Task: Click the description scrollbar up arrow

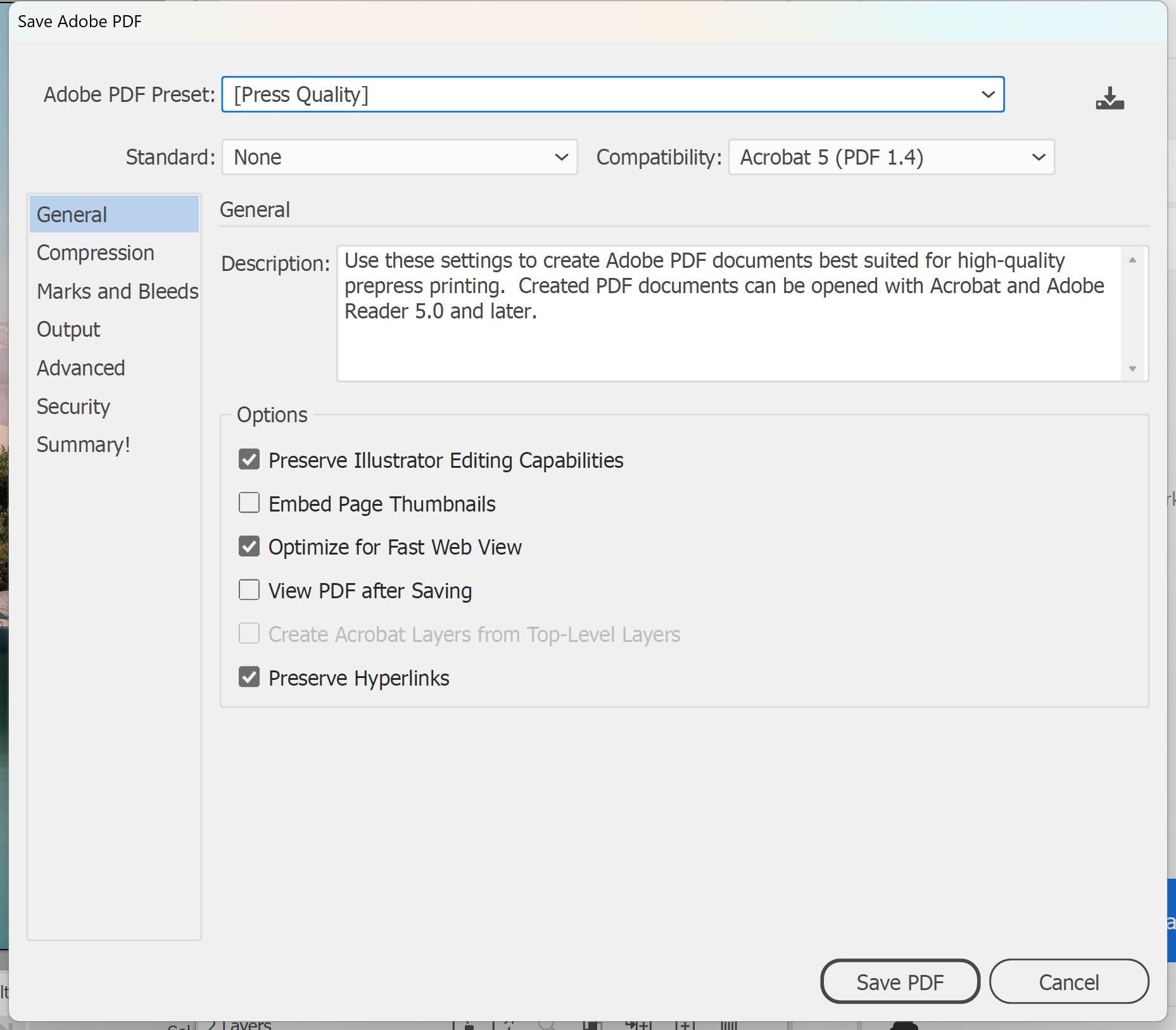Action: (1132, 260)
